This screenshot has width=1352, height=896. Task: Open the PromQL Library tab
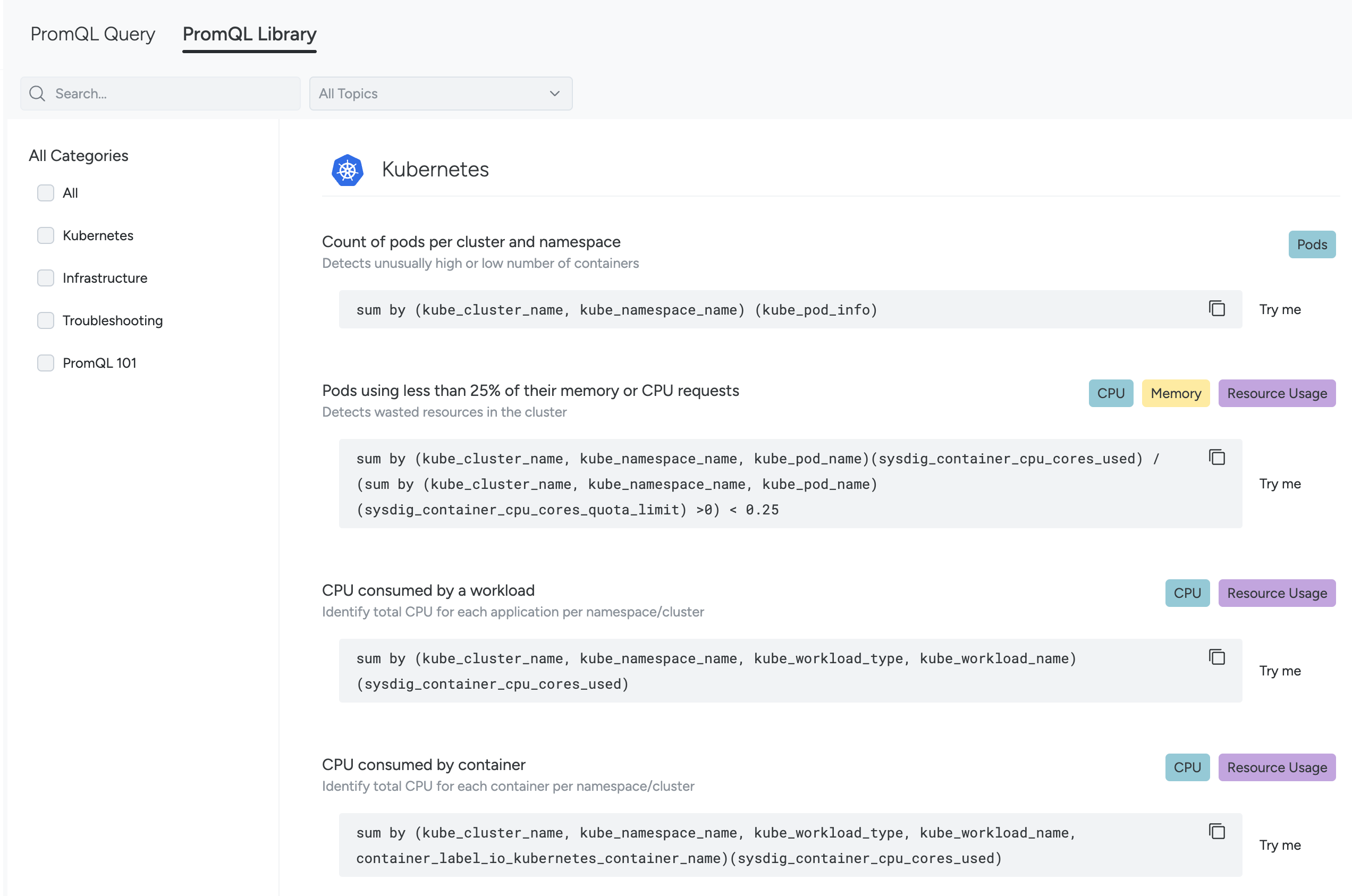(249, 35)
